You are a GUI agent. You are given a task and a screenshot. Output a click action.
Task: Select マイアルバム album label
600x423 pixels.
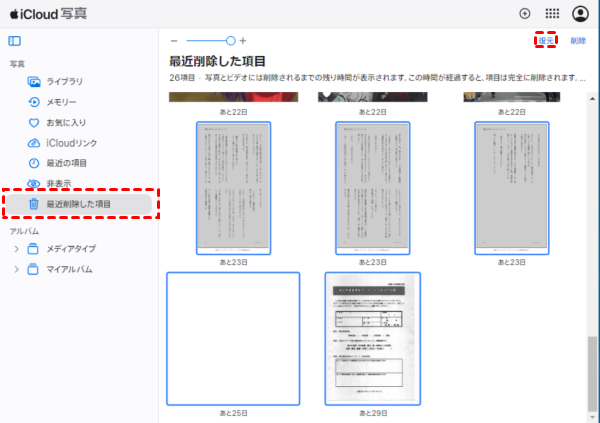(69, 269)
